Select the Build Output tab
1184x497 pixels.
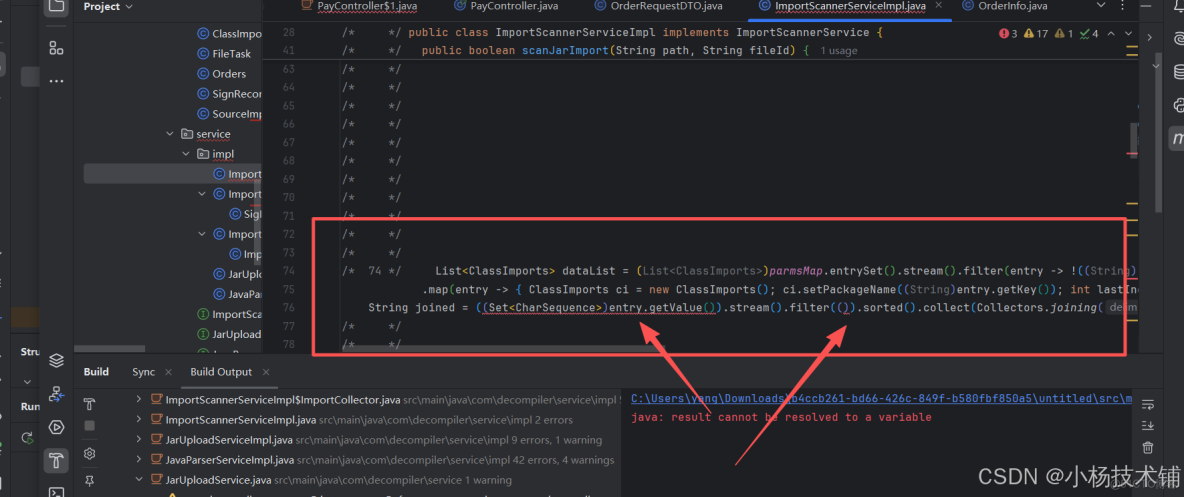220,372
